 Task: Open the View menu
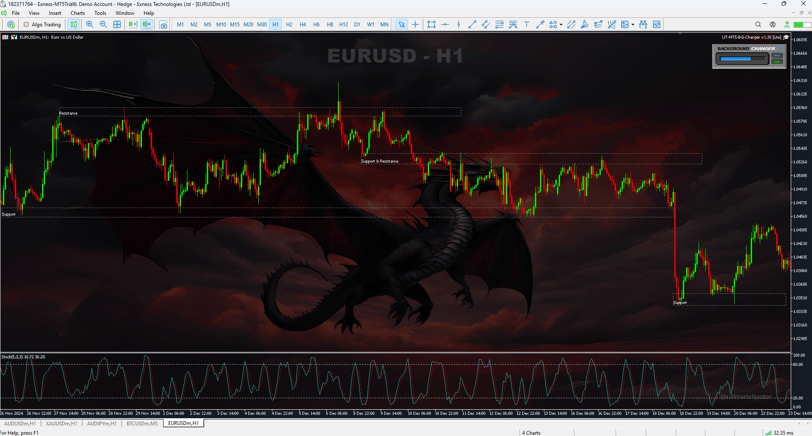click(x=34, y=13)
